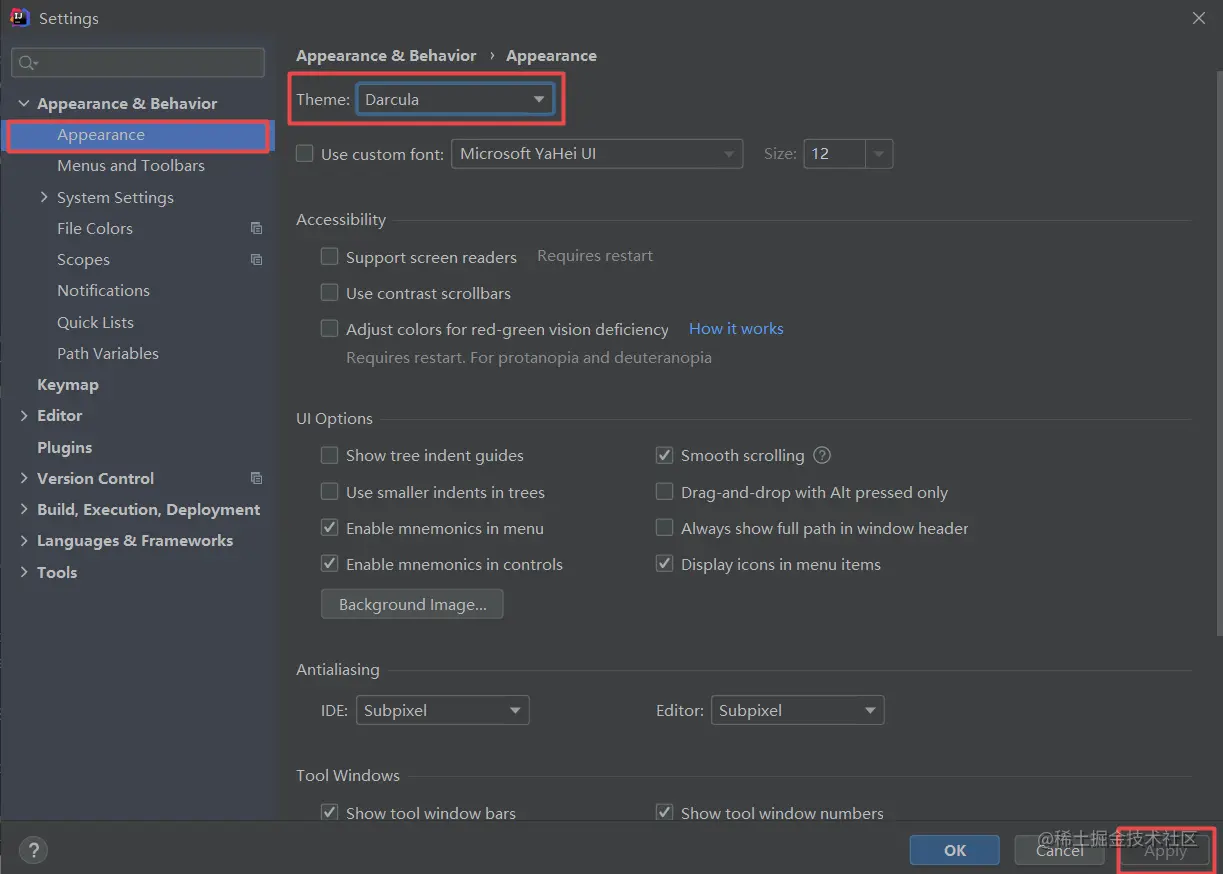Click the search magnifier icon
Screen dimensions: 1223x874
pyautogui.click(x=27, y=63)
